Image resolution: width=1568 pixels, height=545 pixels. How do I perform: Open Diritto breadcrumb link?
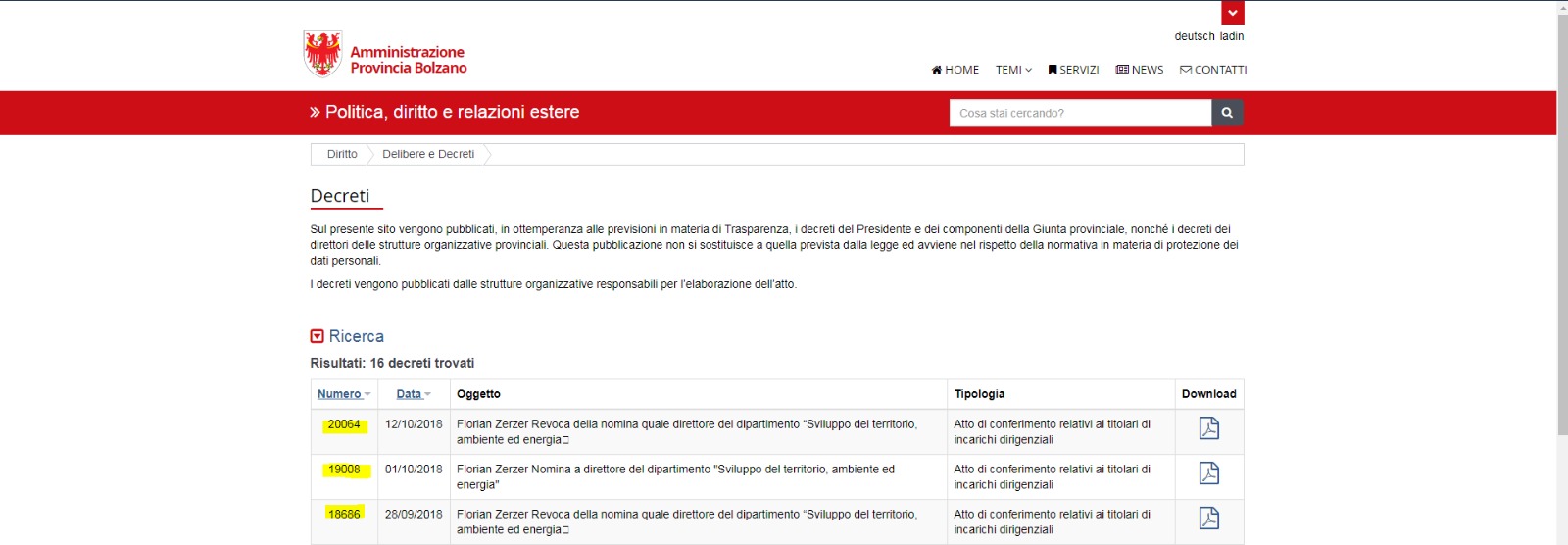(342, 154)
